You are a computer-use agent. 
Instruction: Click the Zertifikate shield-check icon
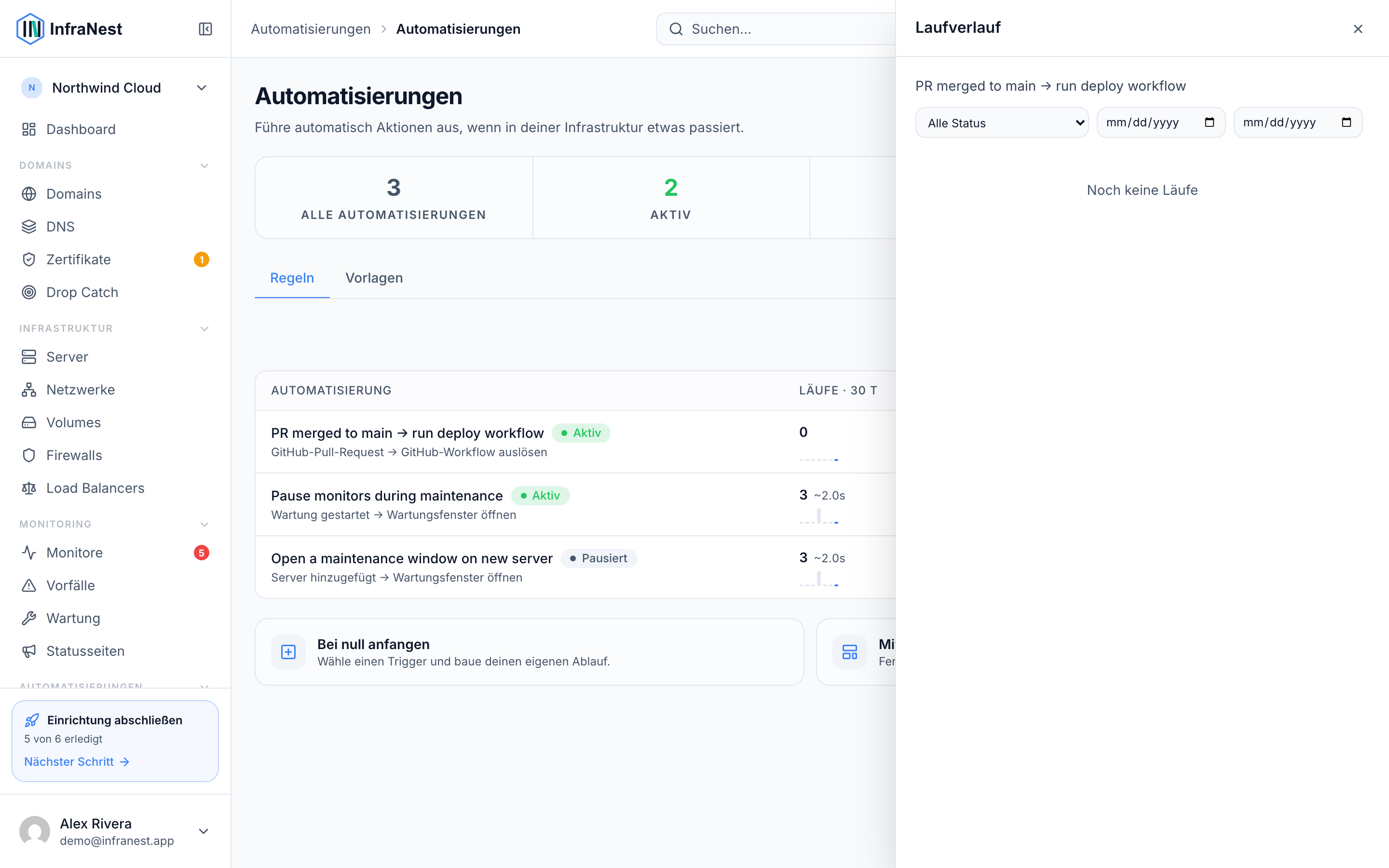29,259
